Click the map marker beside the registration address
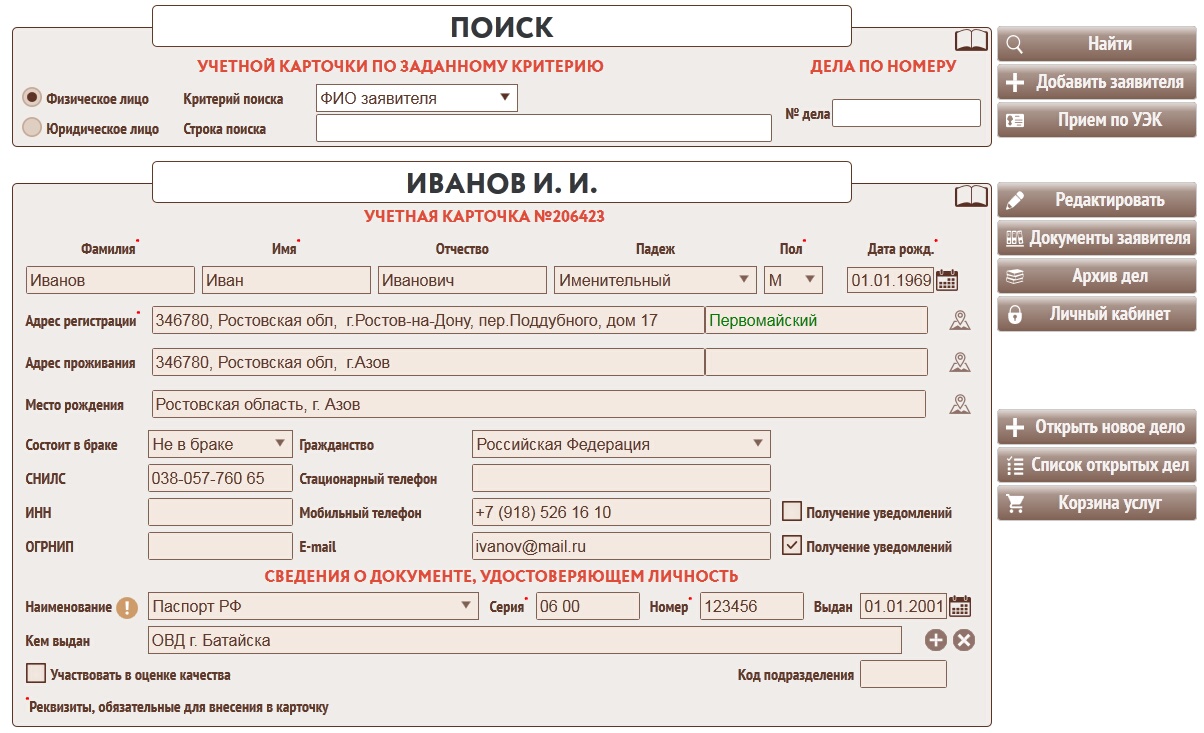The height and width of the screenshot is (733, 1204). pos(960,320)
